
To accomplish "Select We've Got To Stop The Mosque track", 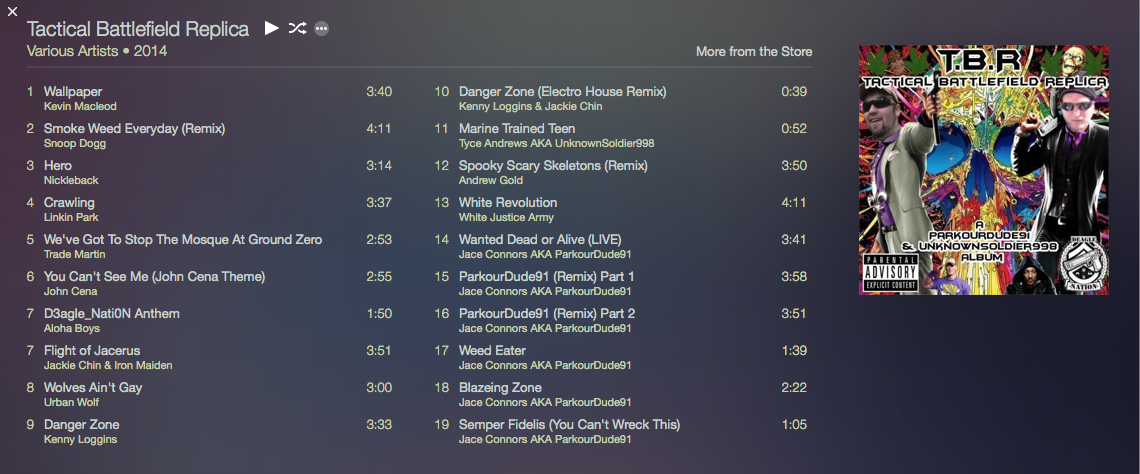I will [x=182, y=240].
